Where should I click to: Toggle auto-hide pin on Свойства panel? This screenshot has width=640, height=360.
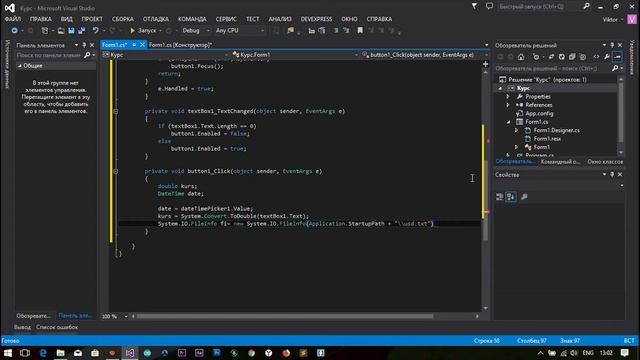[612, 175]
